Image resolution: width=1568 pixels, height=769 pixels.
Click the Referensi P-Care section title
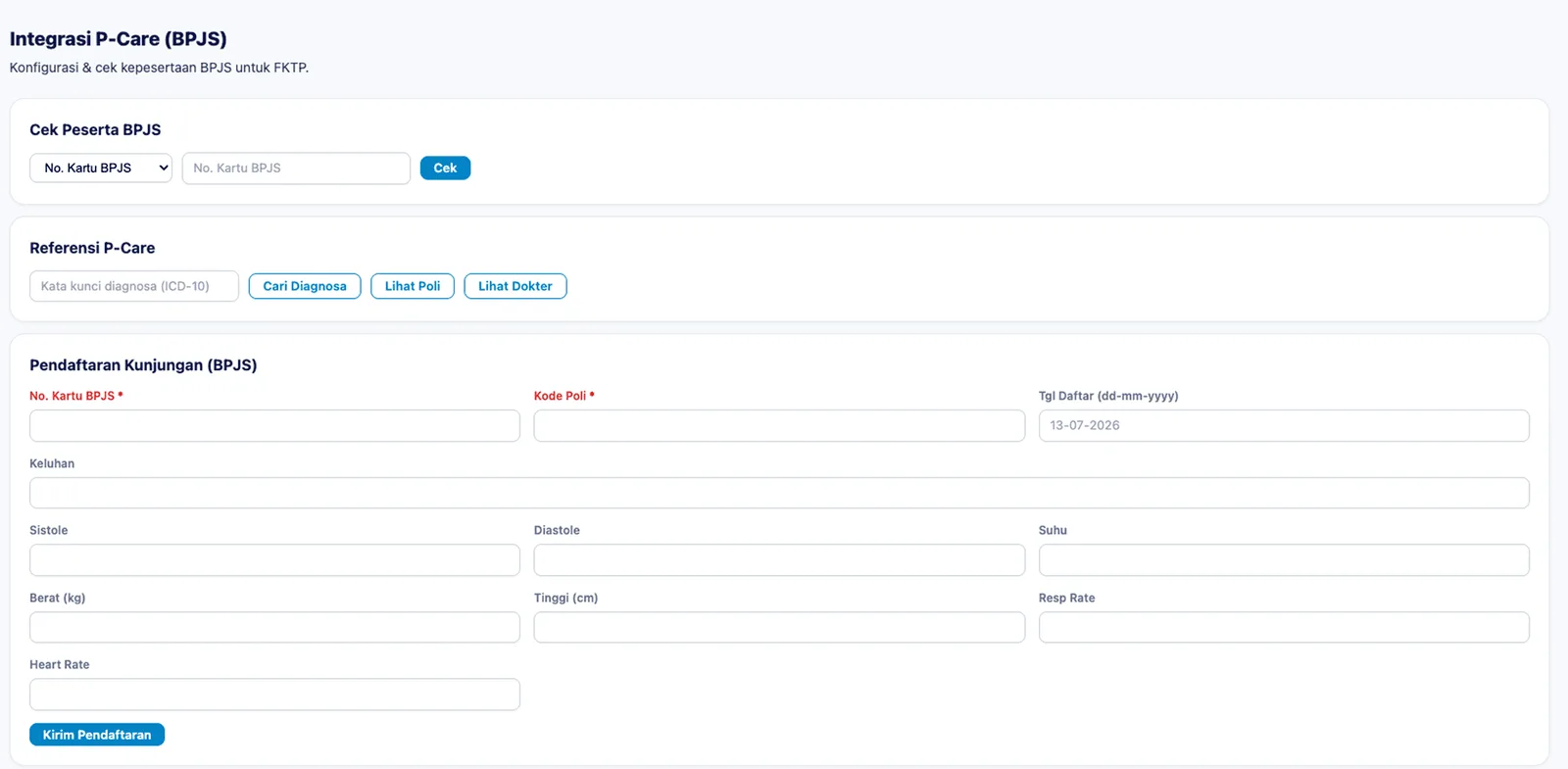92,249
